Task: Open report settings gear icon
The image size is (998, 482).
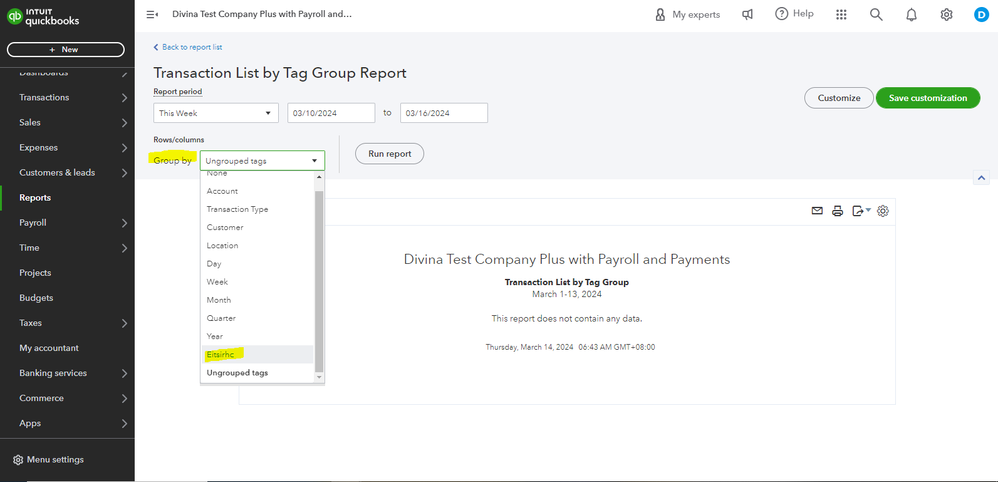Action: (x=883, y=211)
